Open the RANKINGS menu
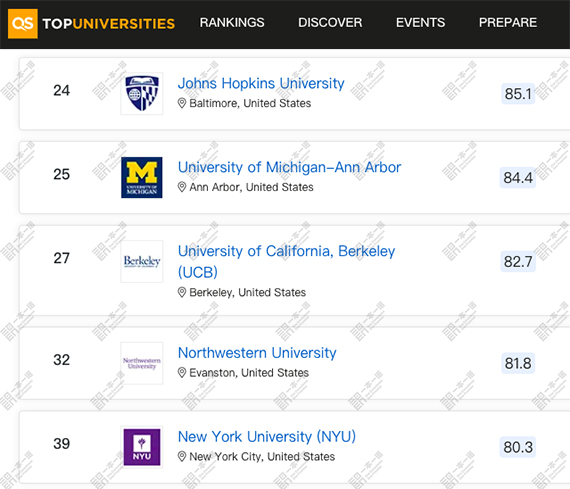Screen dimensions: 570x489 coord(232,23)
